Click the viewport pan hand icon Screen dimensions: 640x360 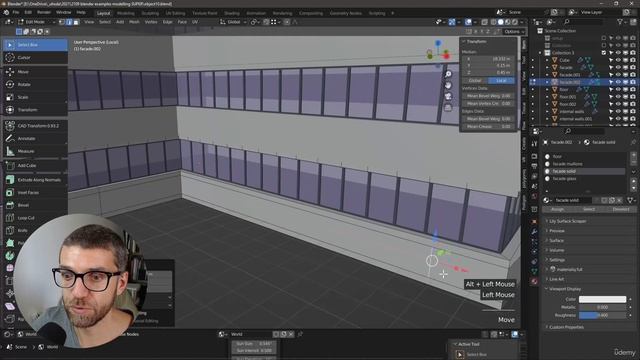click(448, 85)
